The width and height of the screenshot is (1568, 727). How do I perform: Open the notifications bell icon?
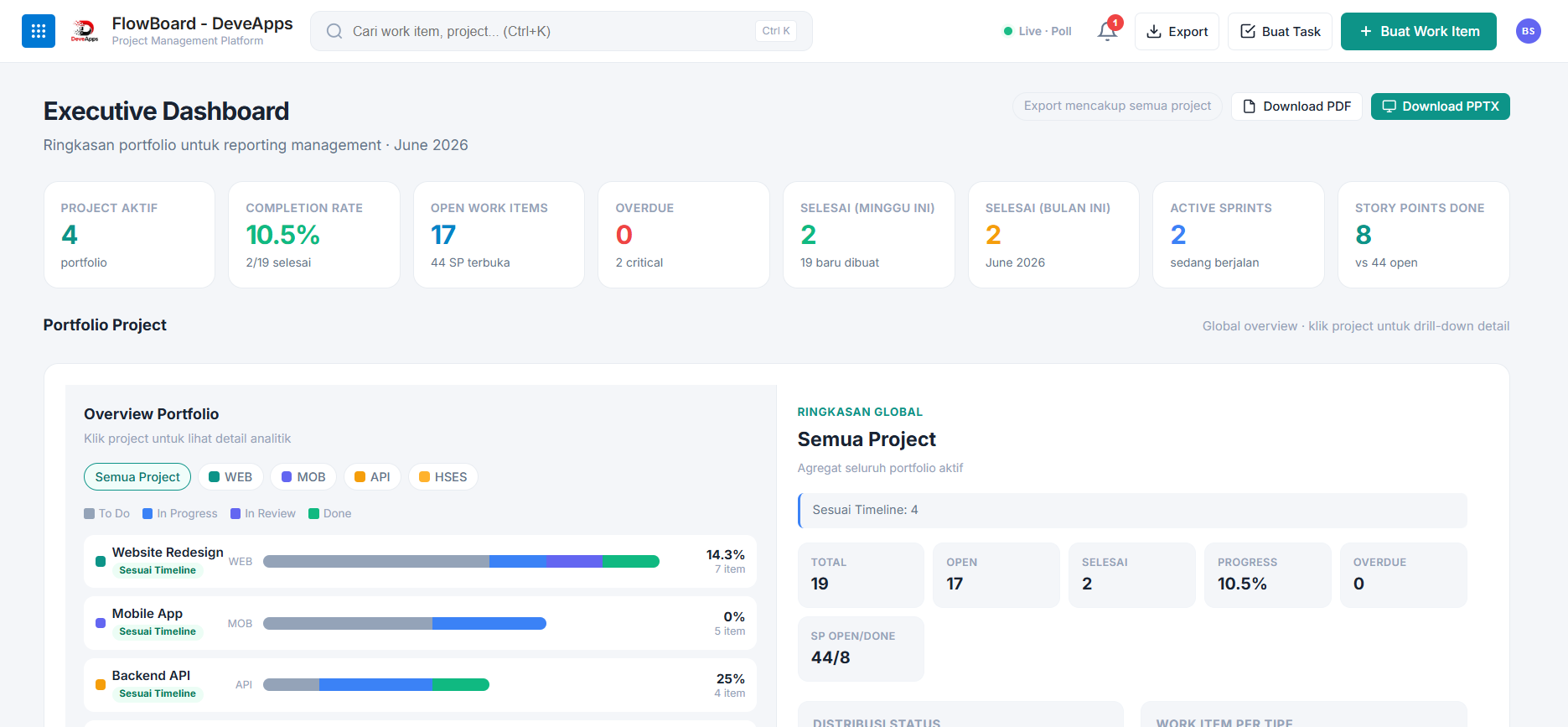pos(1107,31)
